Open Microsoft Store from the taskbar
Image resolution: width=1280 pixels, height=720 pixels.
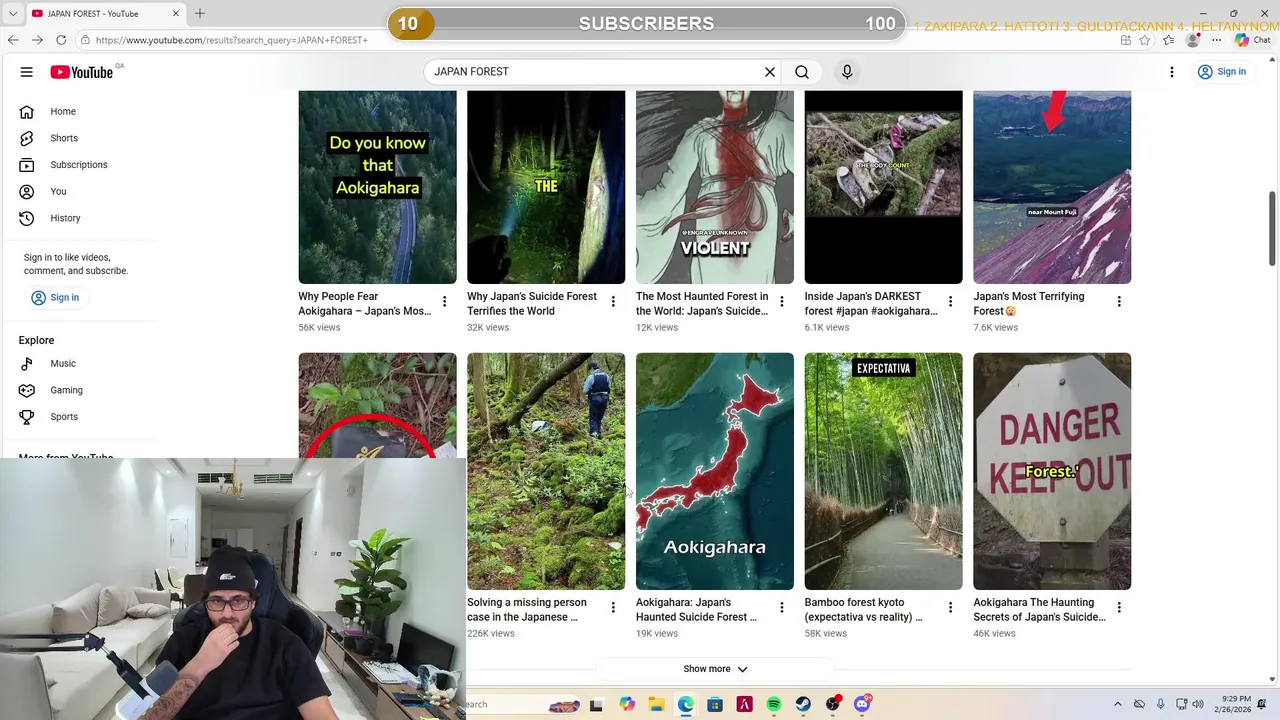715,704
